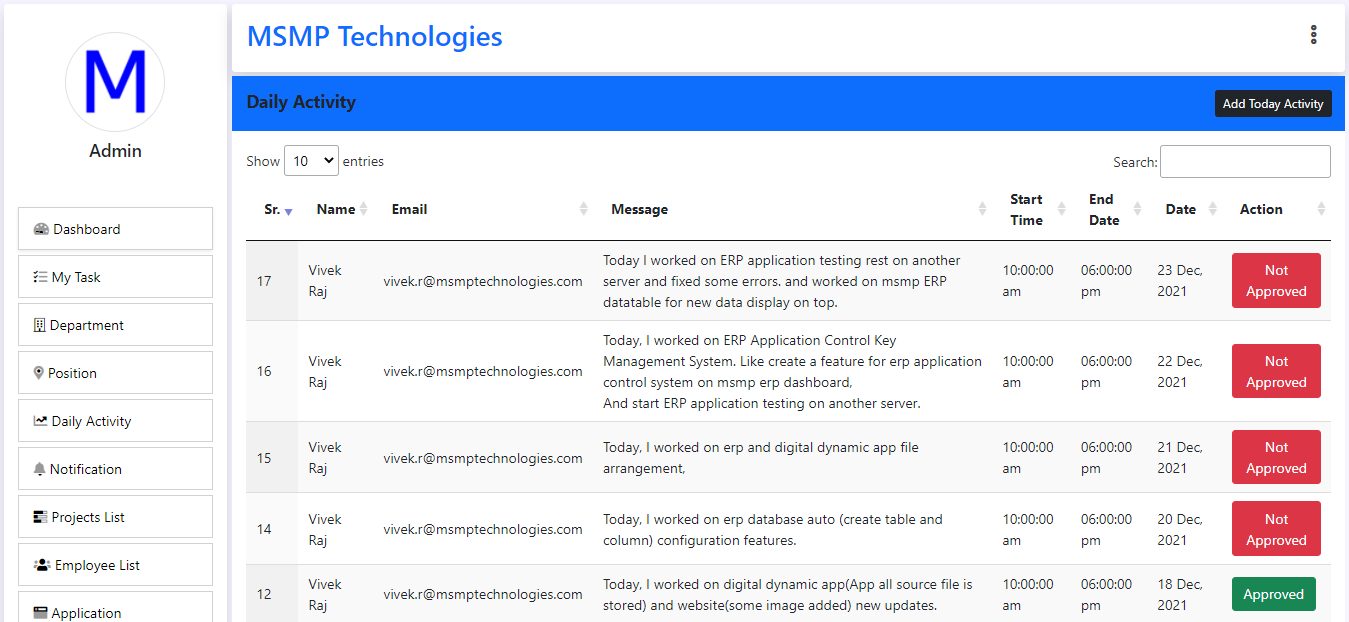
Task: Go to Employee List
Action: point(115,565)
